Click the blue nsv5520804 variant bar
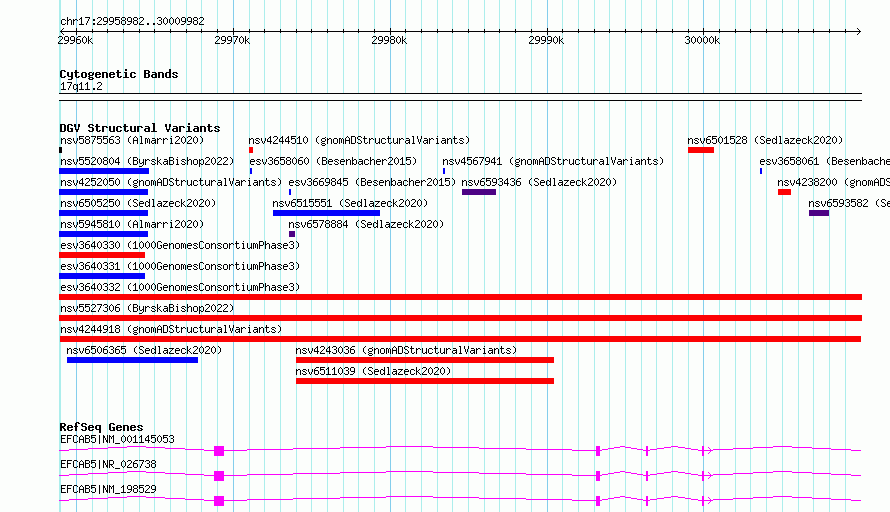Screen dimensions: 890x512 click(x=104, y=171)
